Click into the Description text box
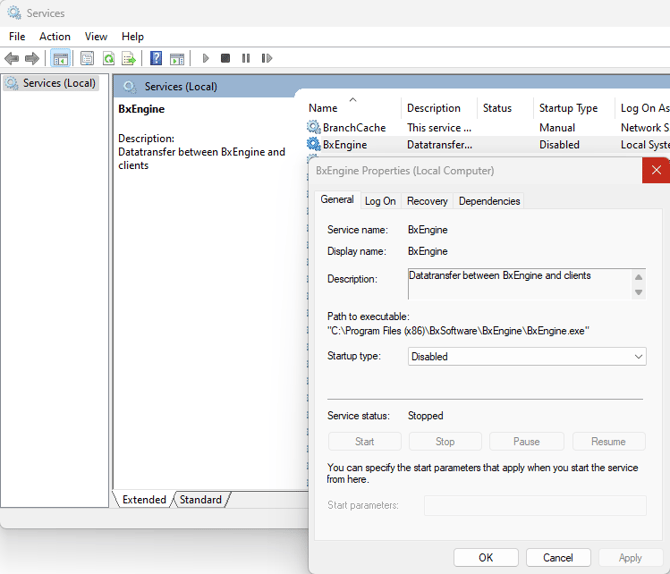Screen dimensions: 670x574 coord(519,284)
